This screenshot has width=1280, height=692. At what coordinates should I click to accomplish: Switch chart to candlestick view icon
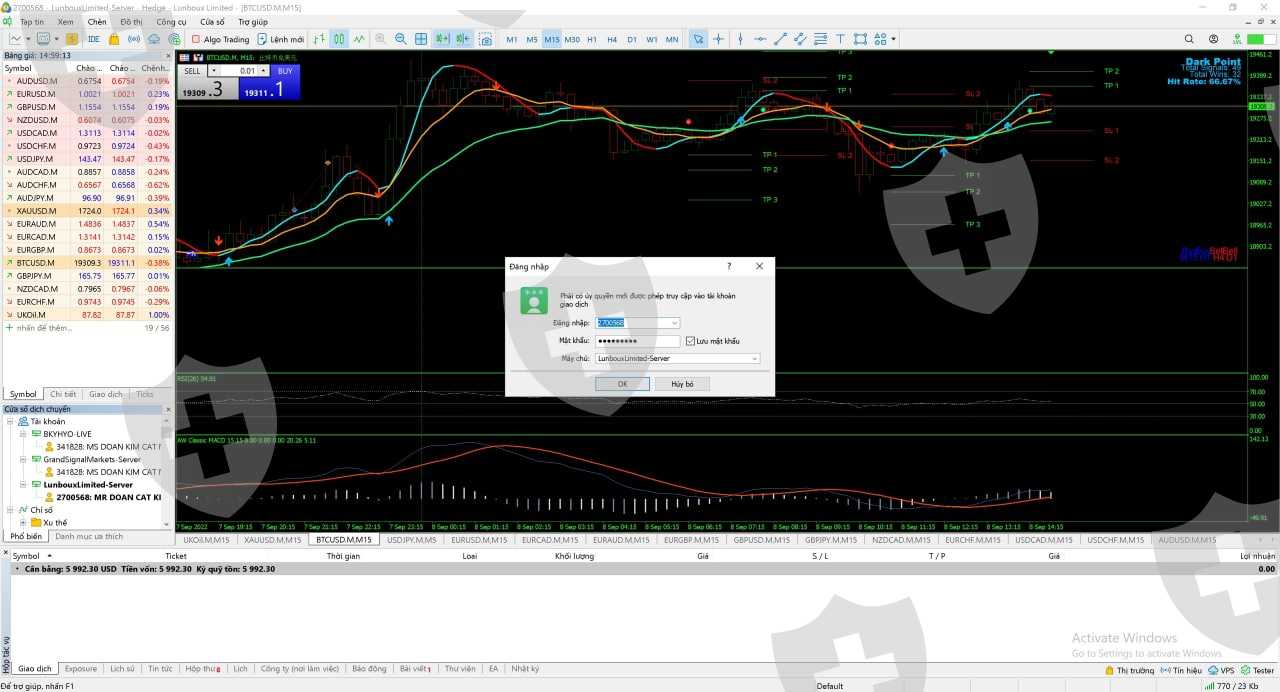[x=339, y=39]
